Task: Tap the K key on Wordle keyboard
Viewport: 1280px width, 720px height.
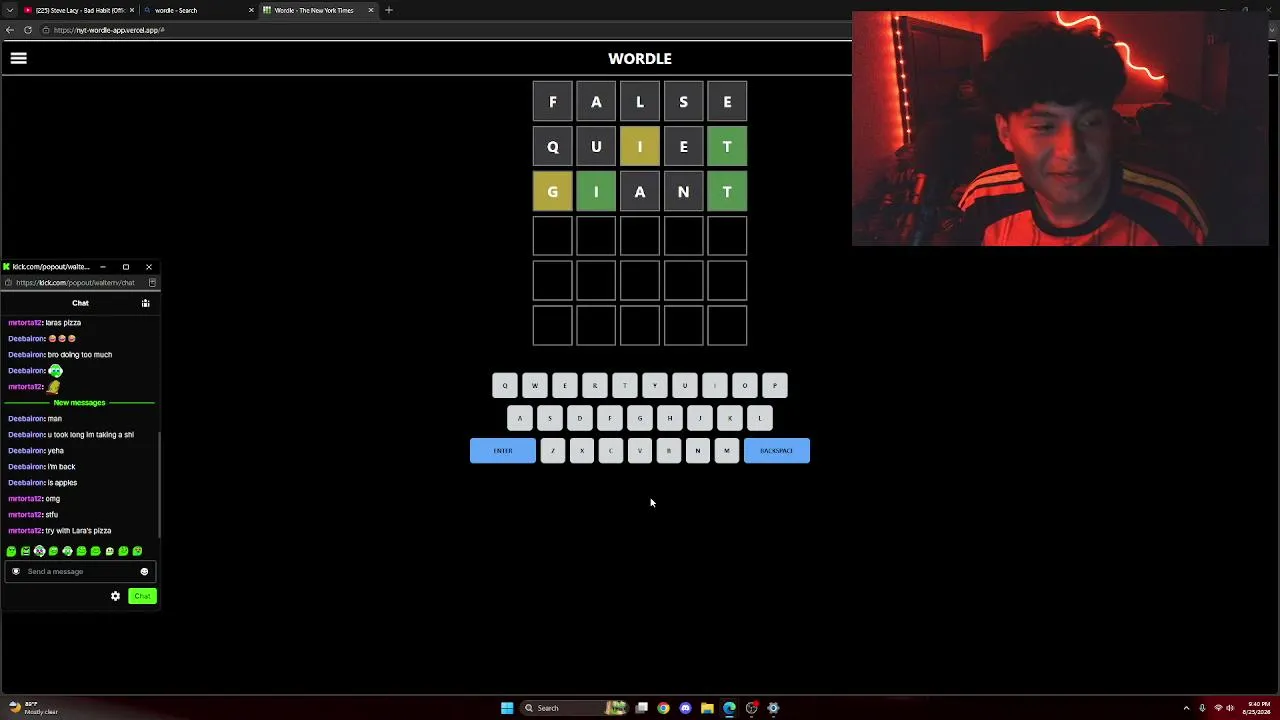Action: [x=730, y=418]
